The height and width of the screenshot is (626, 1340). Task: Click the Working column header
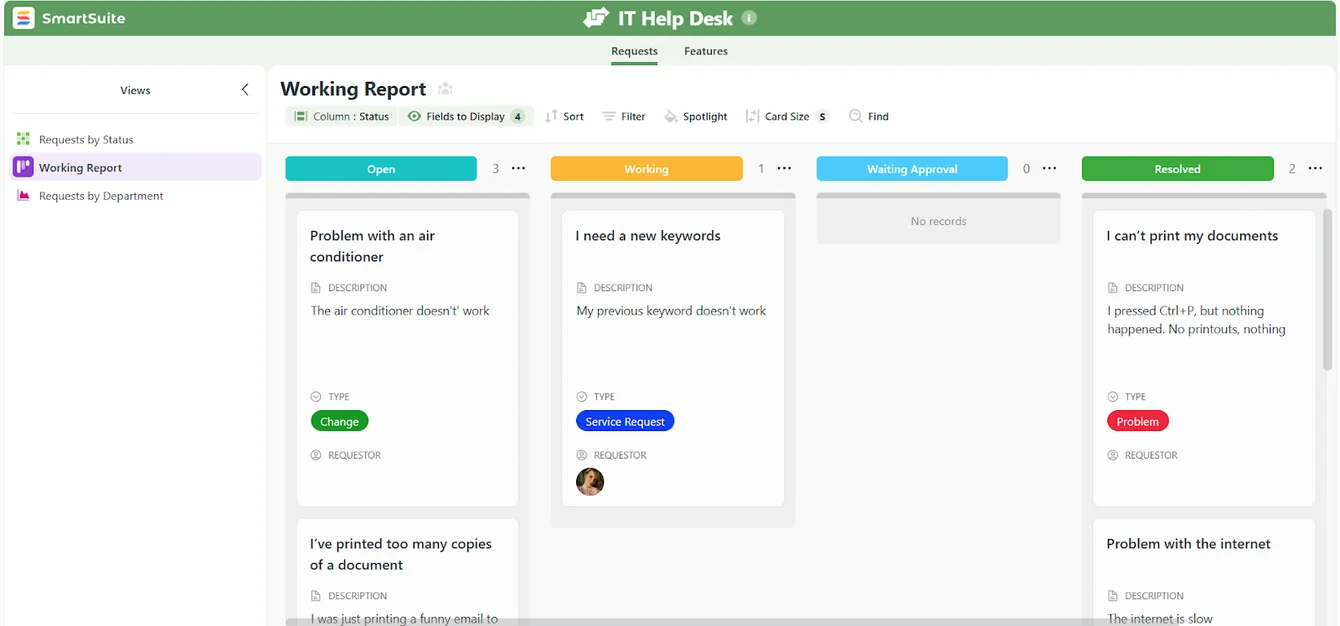tap(646, 169)
